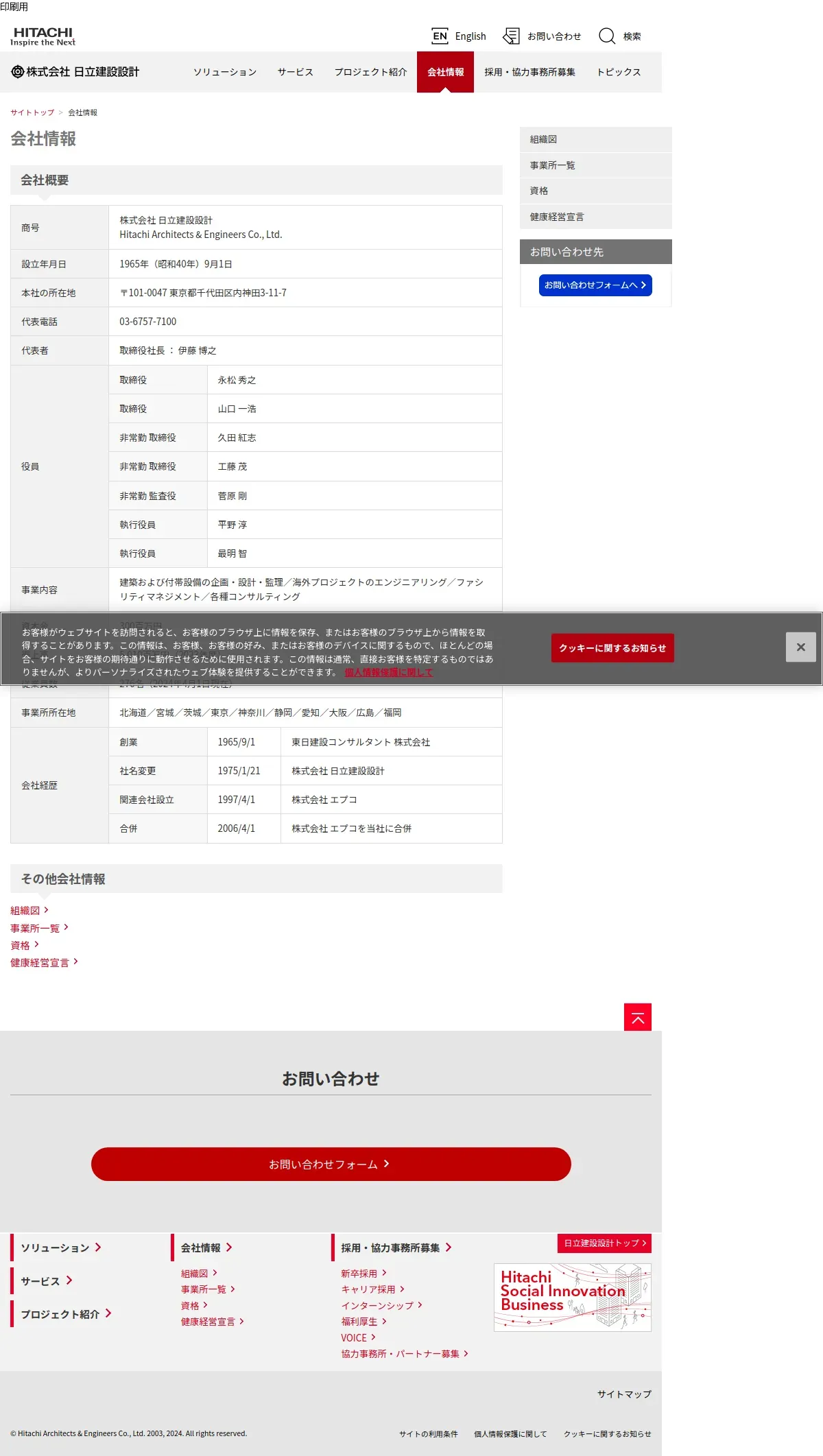
Task: Select the 会社情報 menu tab
Action: (x=445, y=72)
